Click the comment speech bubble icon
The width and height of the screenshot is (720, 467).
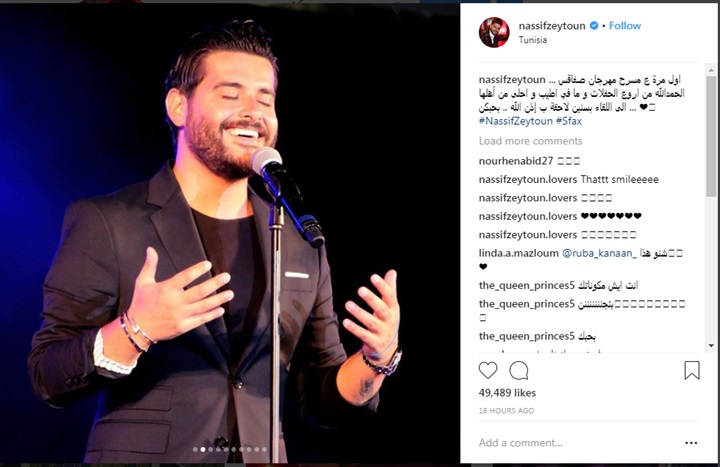tap(519, 370)
